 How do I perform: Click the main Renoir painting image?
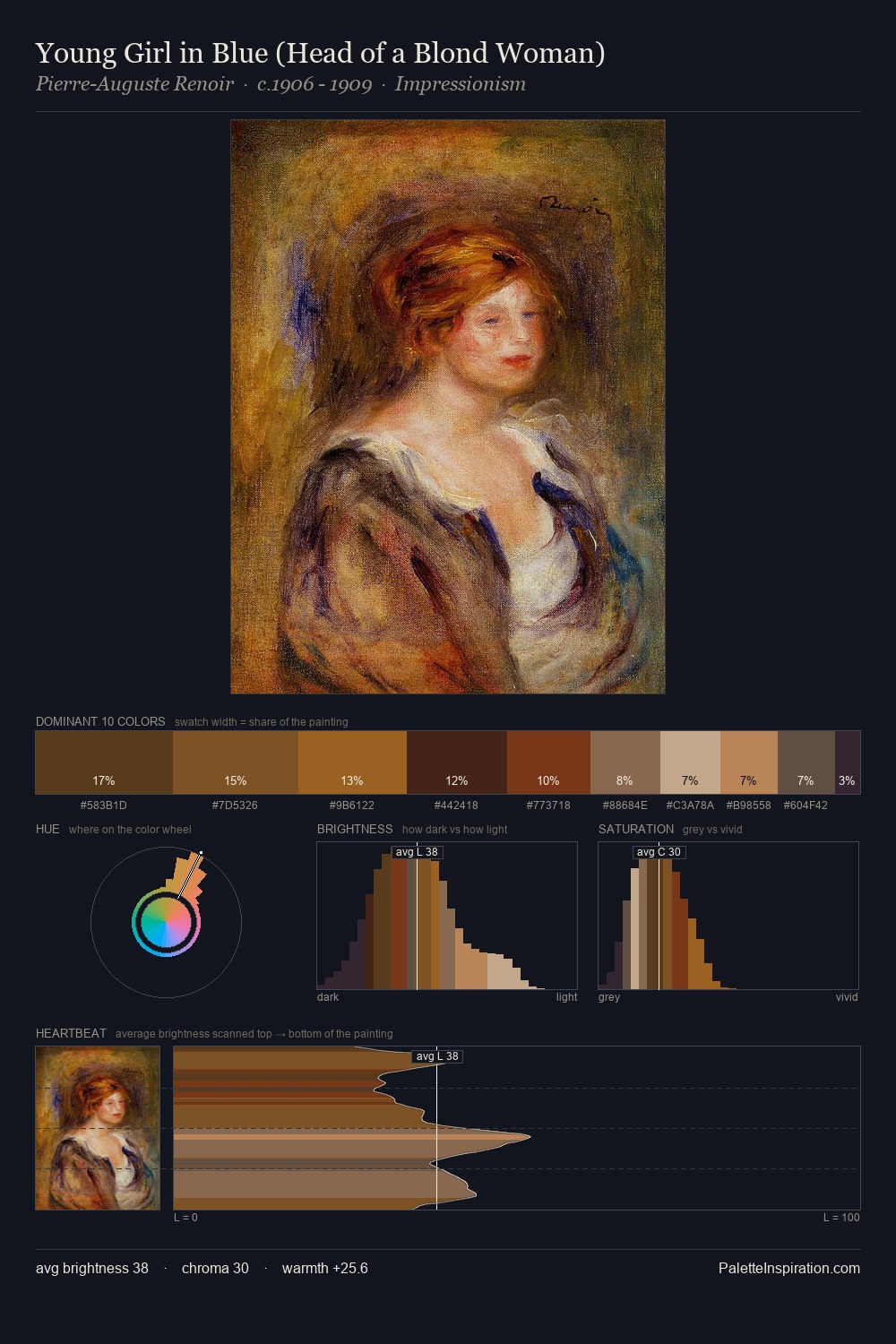(x=448, y=407)
